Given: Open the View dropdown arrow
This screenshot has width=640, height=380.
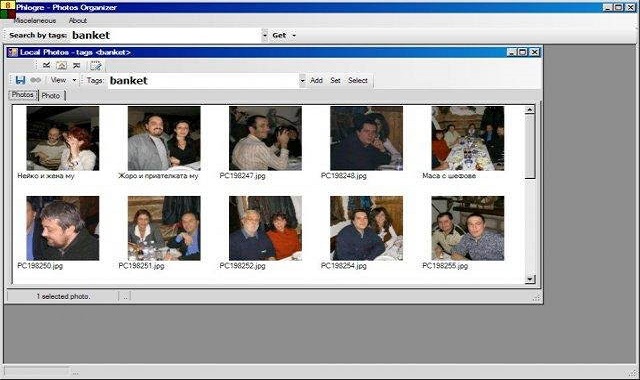Looking at the screenshot, I should tap(74, 80).
